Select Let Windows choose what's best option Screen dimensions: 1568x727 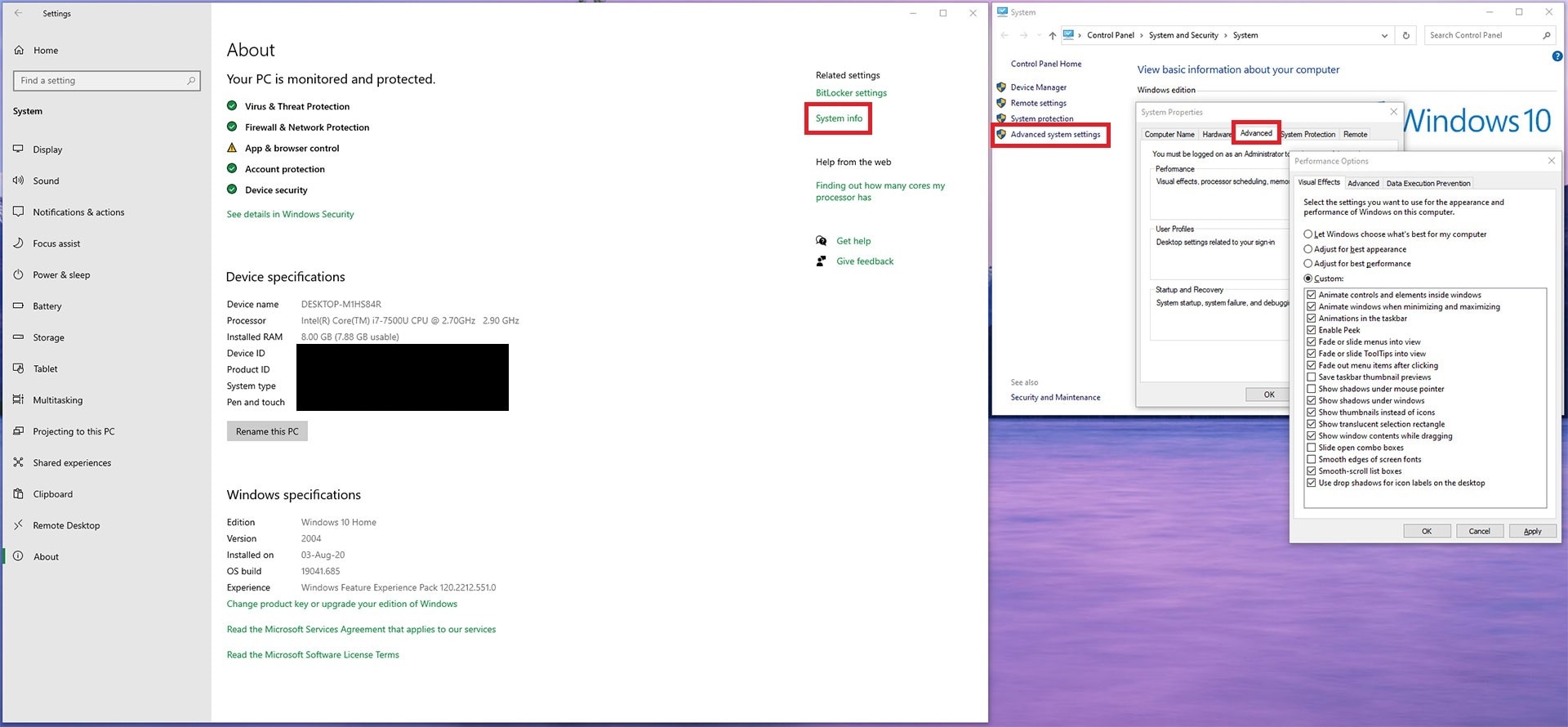tap(1308, 234)
